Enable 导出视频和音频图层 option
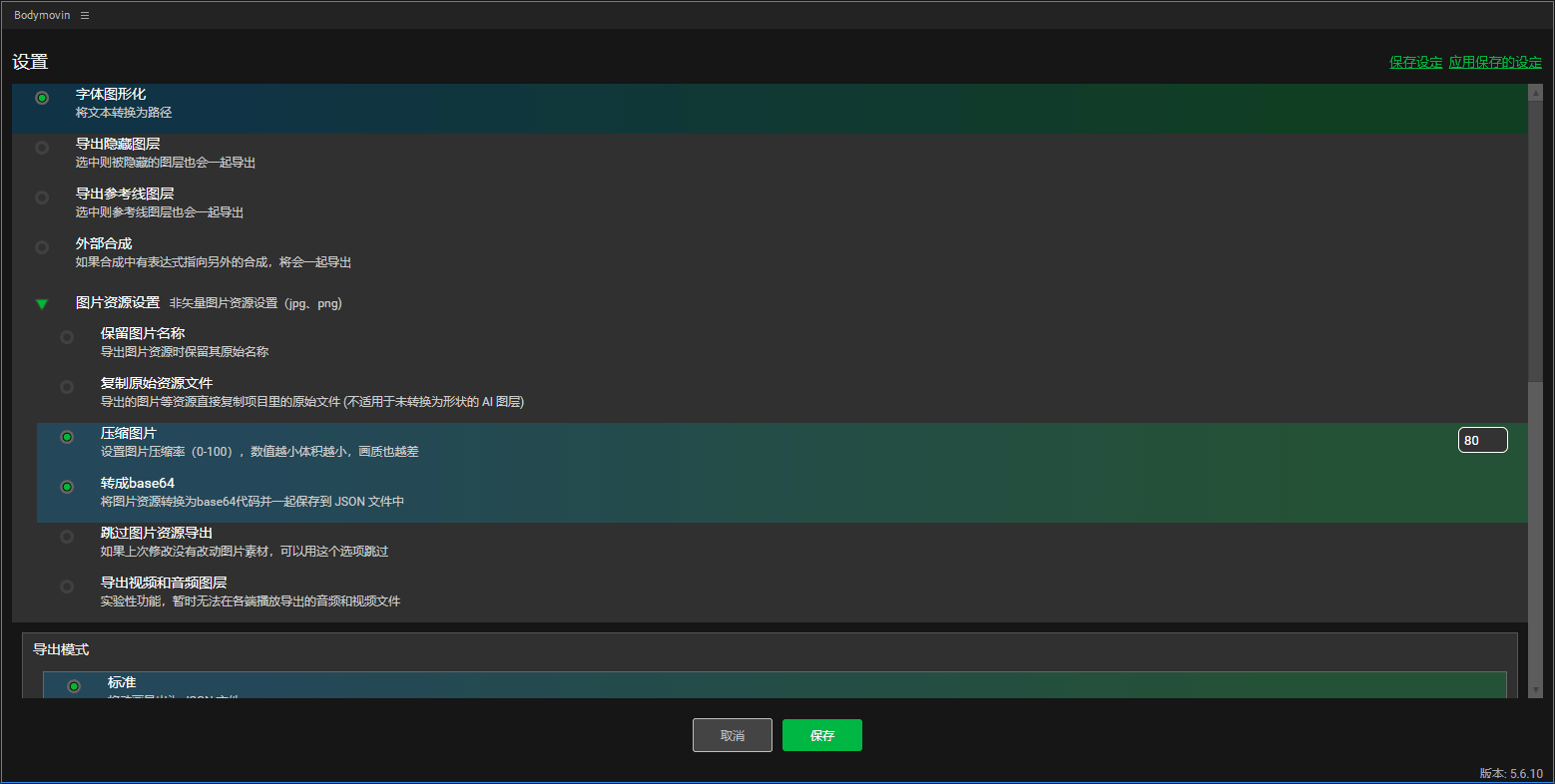The image size is (1555, 784). (x=67, y=587)
